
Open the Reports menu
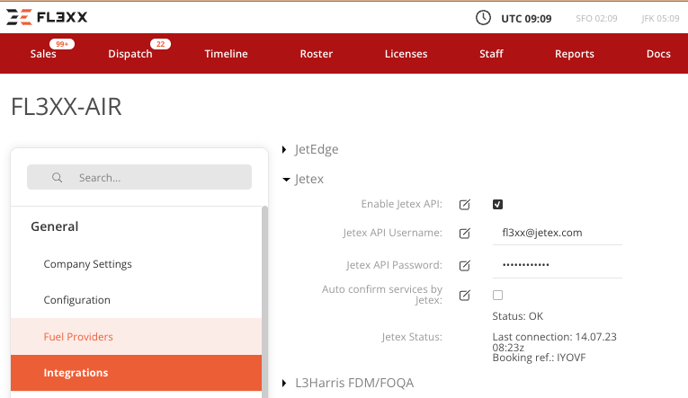coord(574,54)
